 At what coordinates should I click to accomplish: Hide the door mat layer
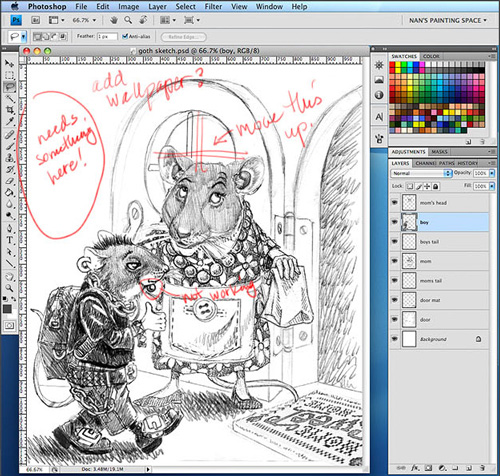[x=395, y=300]
